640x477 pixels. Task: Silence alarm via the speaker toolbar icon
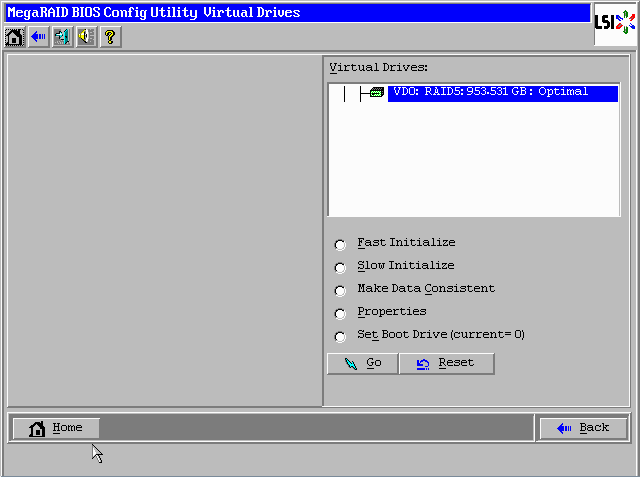click(x=87, y=37)
